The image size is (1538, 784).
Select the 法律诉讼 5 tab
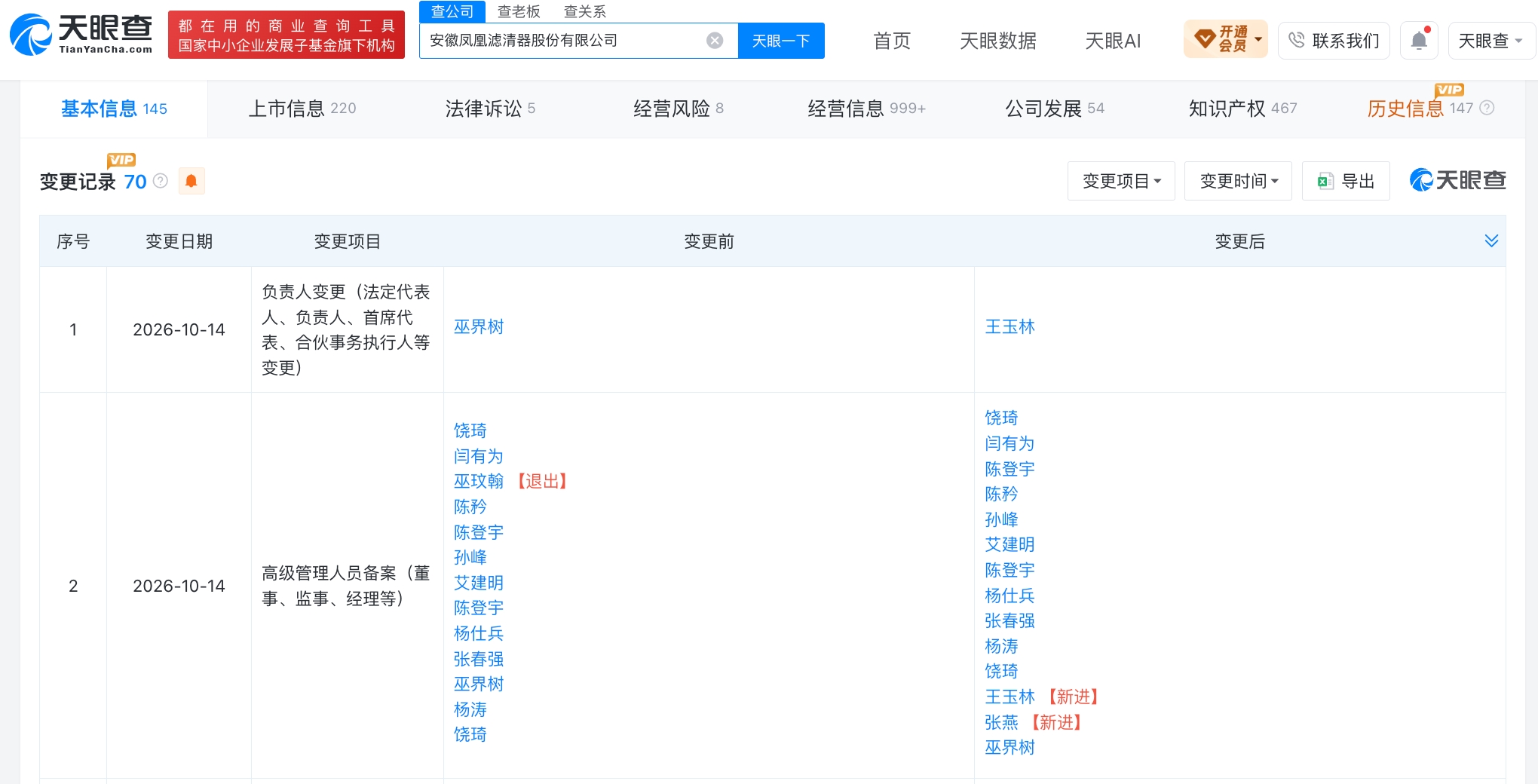click(490, 109)
